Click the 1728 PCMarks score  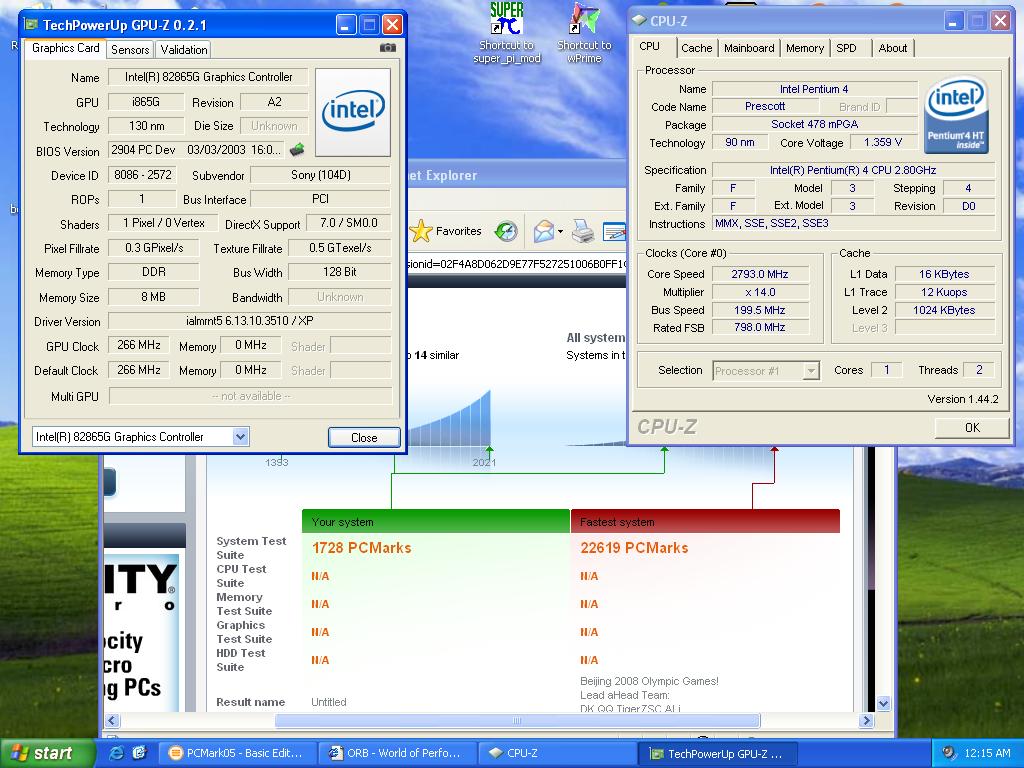click(362, 548)
